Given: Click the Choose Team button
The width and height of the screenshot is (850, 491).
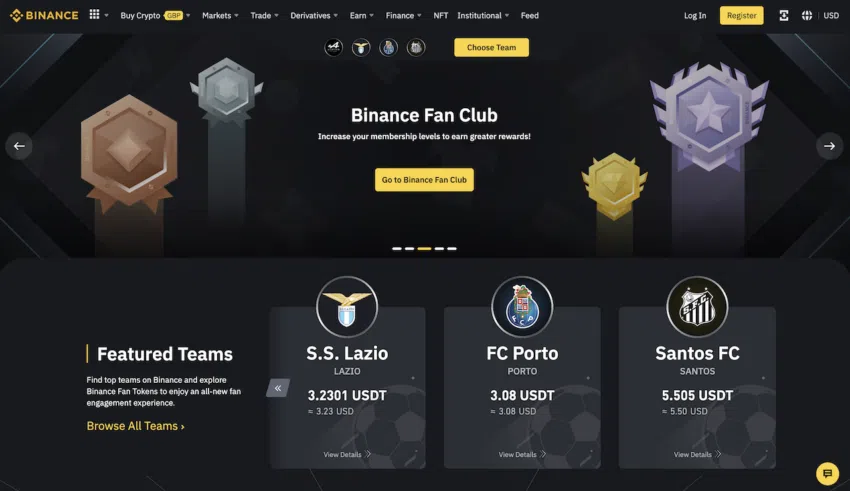Looking at the screenshot, I should 491,48.
